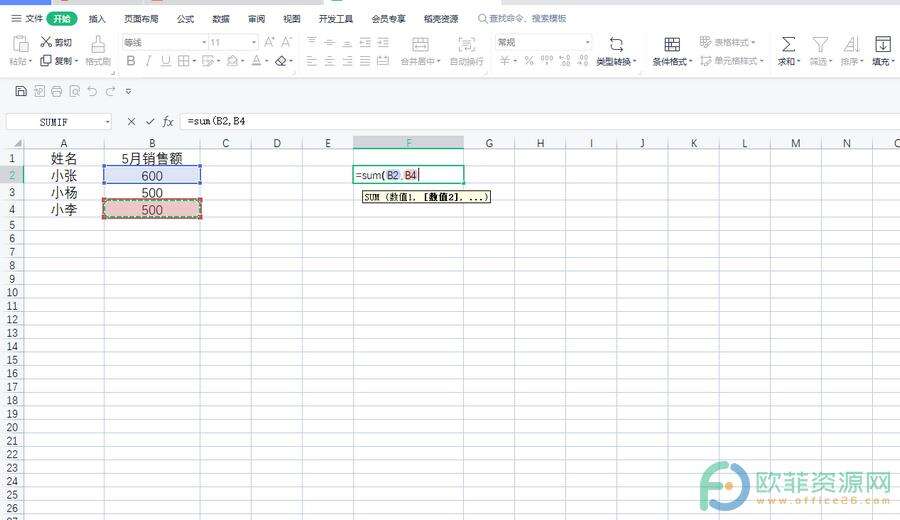The height and width of the screenshot is (520, 900).
Task: Toggle Underline formatting
Action: (x=165, y=60)
